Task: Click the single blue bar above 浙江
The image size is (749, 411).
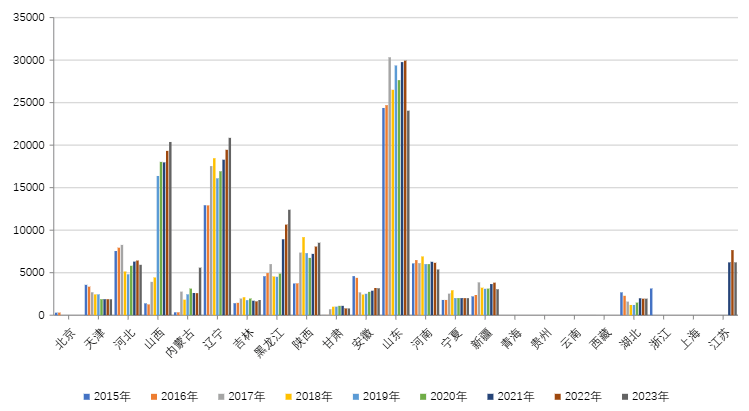Action: [651, 301]
